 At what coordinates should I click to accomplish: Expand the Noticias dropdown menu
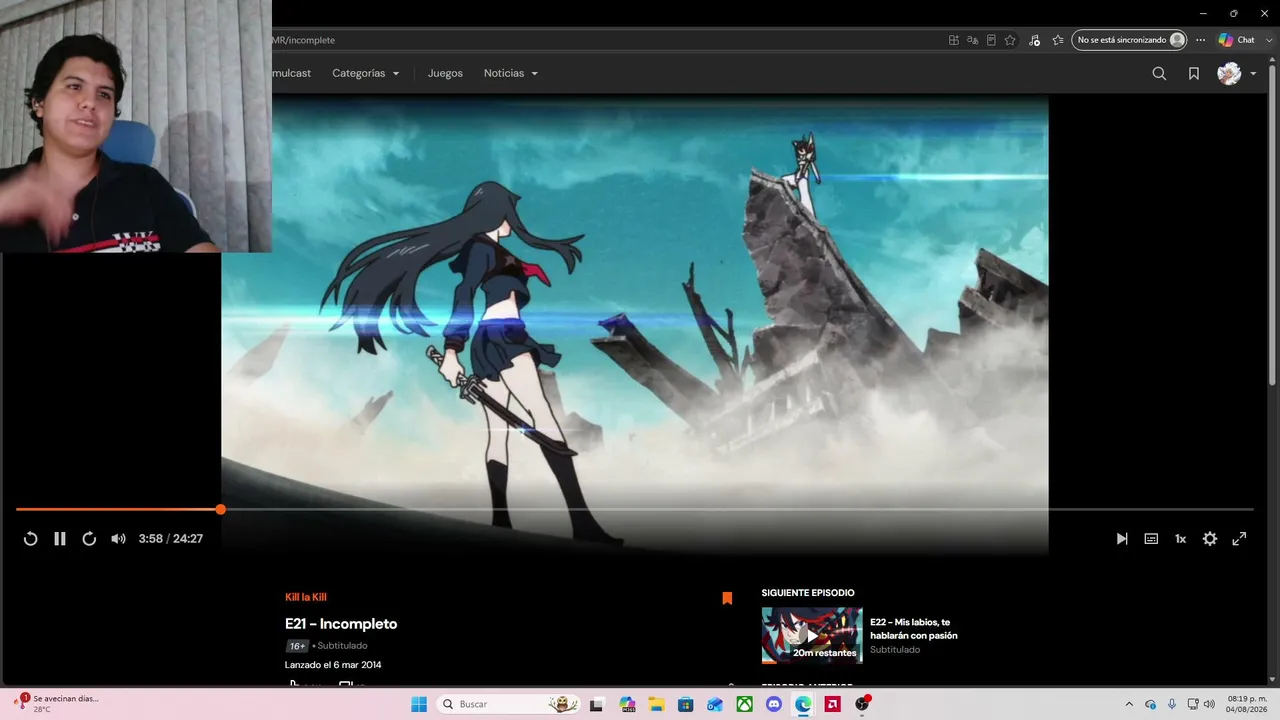[511, 73]
